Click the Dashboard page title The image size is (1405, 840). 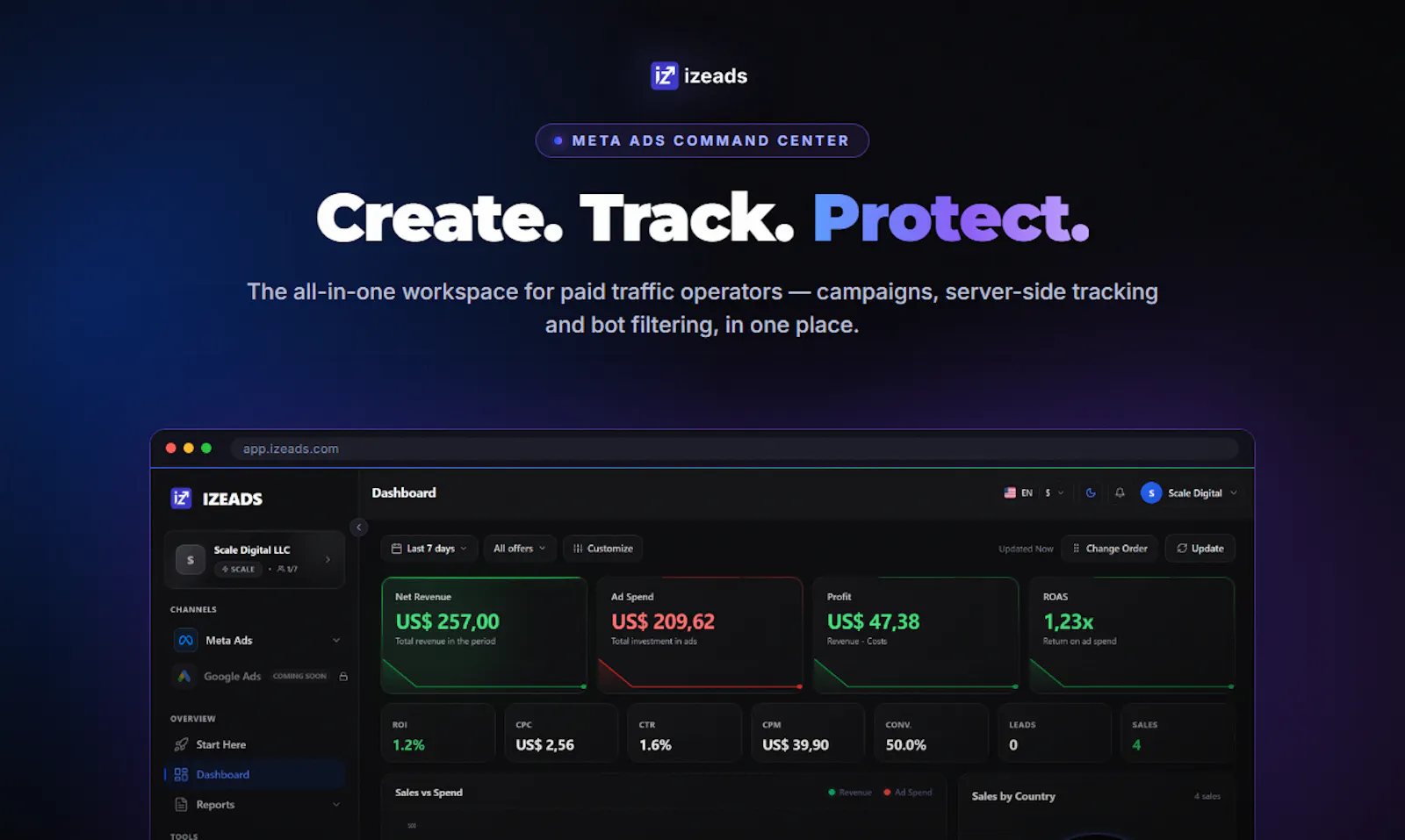click(x=404, y=493)
